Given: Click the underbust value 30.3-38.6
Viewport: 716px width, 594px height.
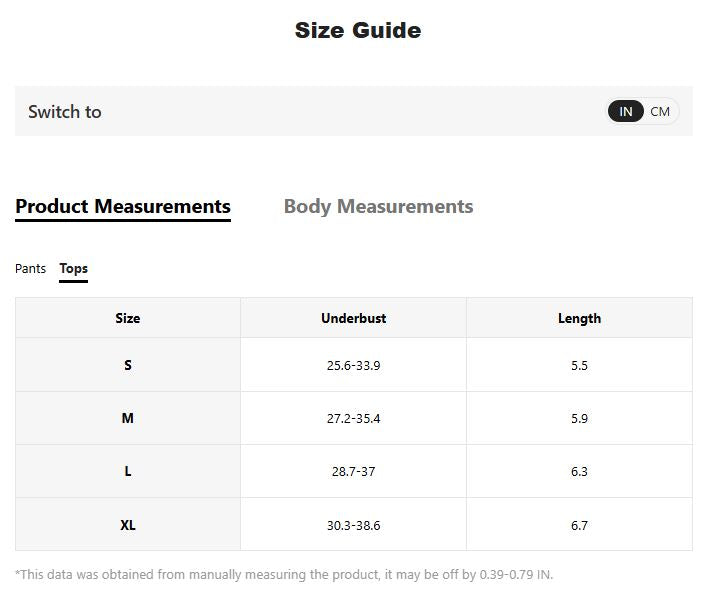Looking at the screenshot, I should 353,526.
